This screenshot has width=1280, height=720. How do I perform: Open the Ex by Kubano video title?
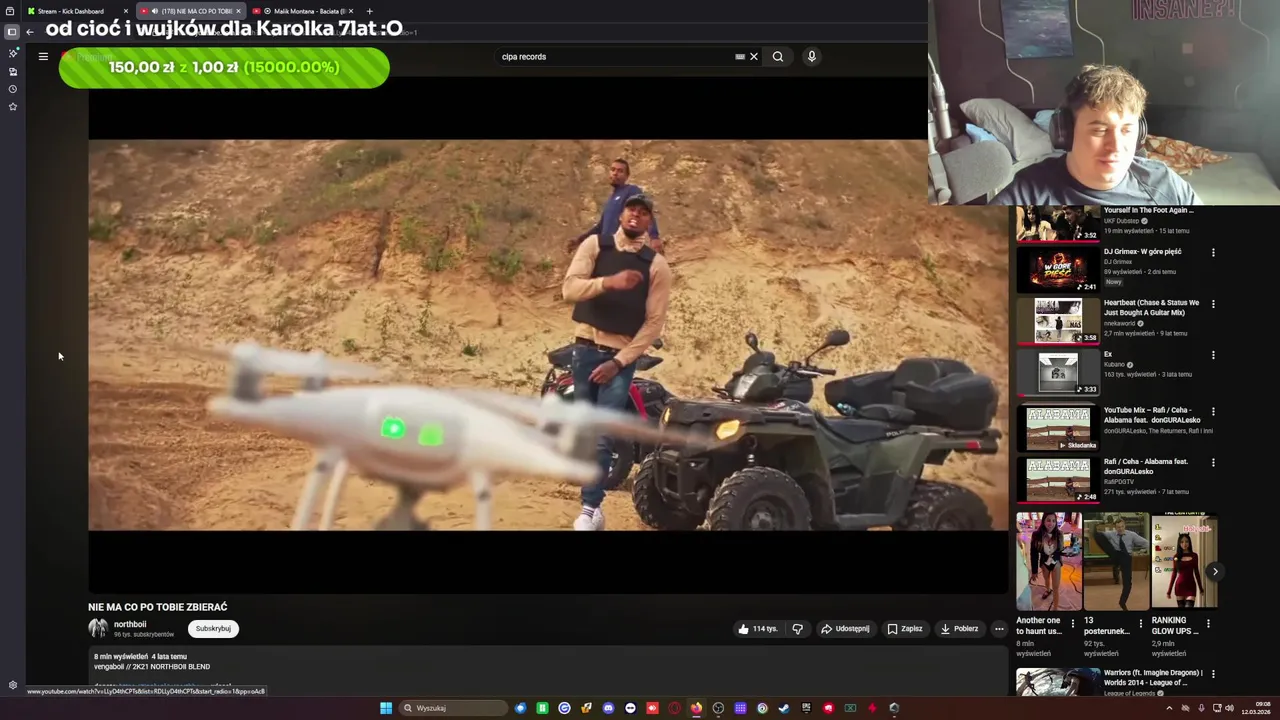click(1108, 354)
